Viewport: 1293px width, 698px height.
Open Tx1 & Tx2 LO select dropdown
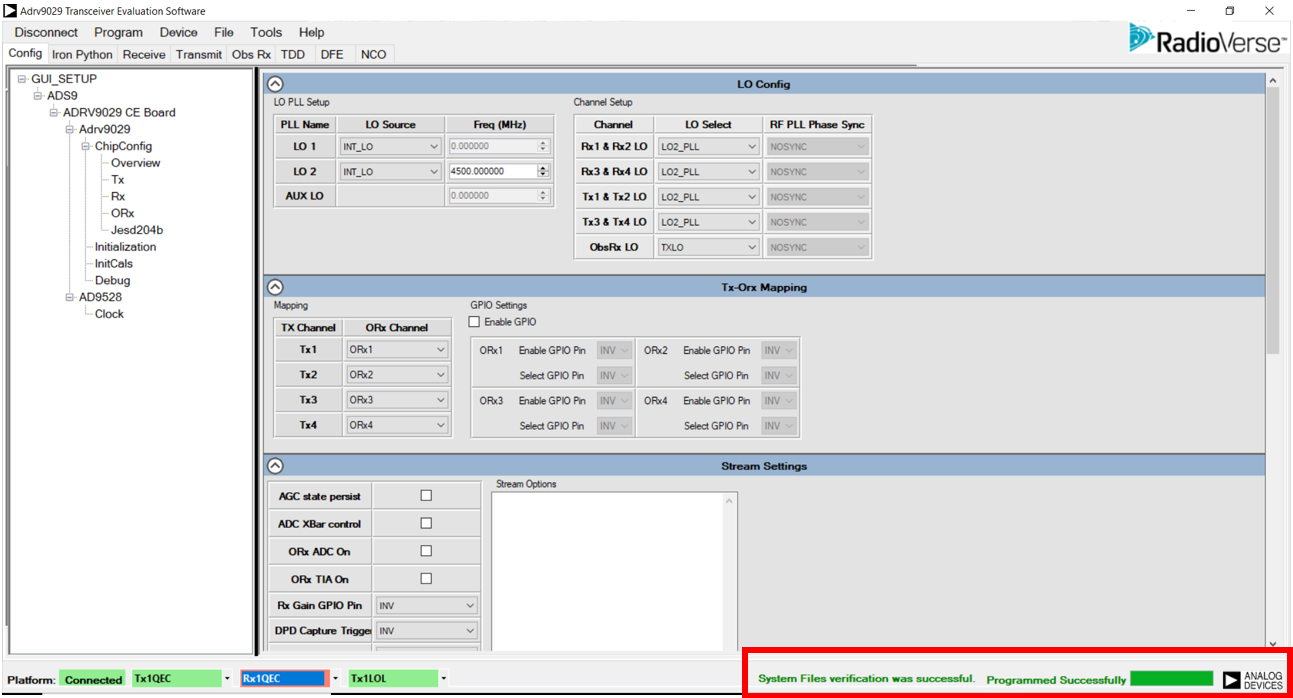(x=708, y=197)
